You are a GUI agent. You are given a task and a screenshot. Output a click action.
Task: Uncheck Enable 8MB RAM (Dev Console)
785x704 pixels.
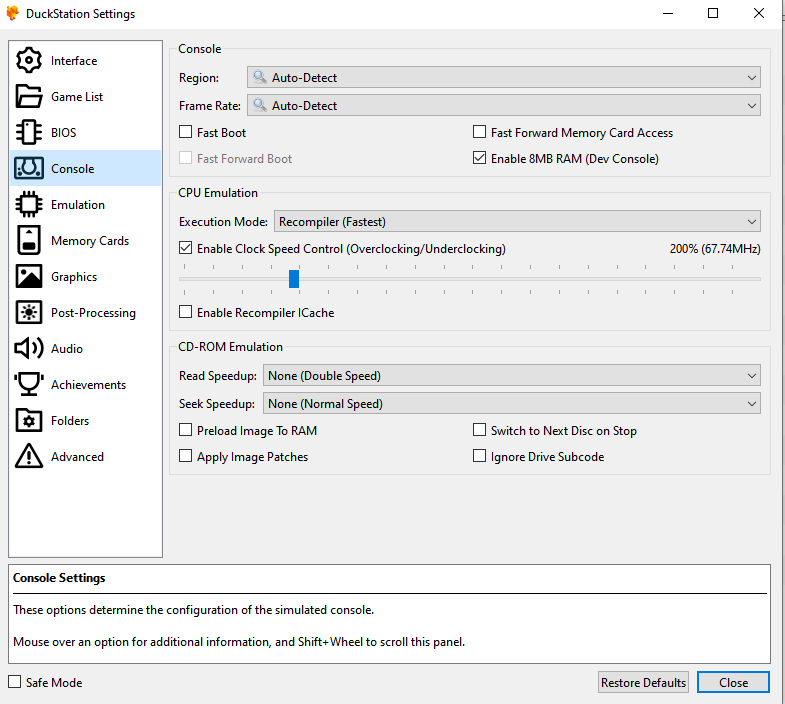[x=479, y=158]
